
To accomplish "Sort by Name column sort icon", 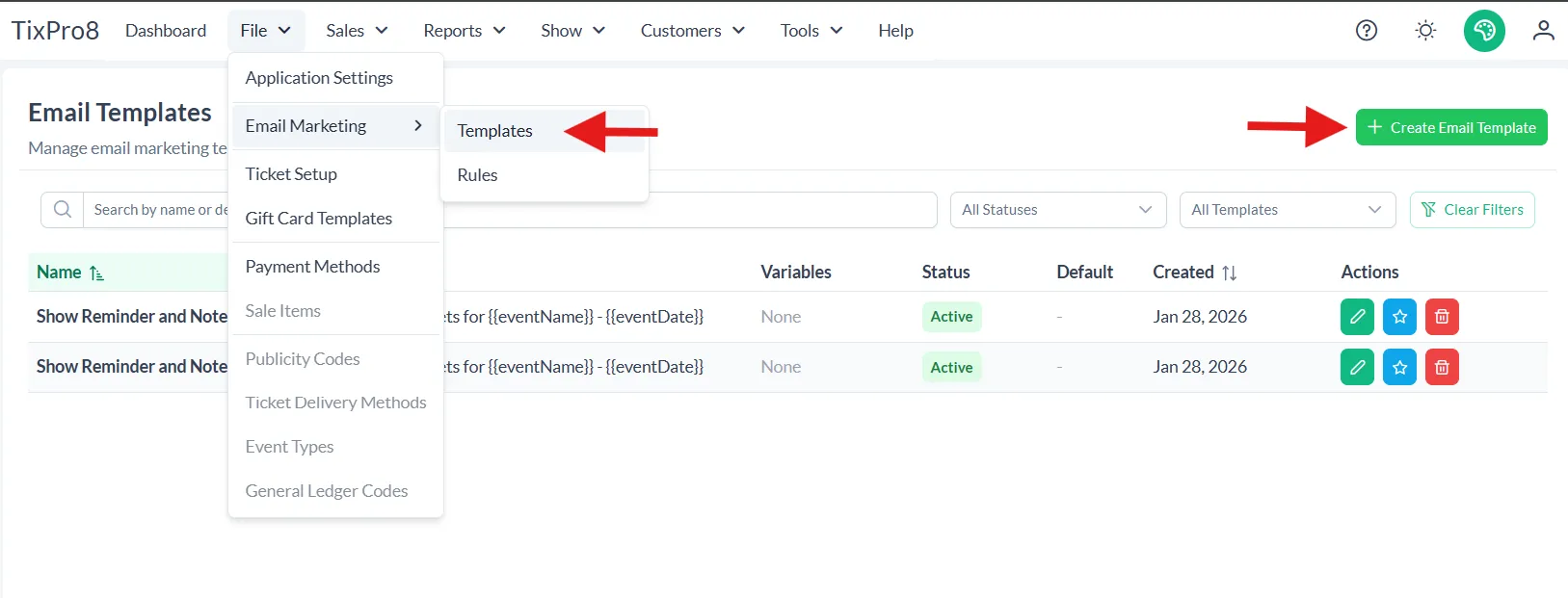I will 96,273.
